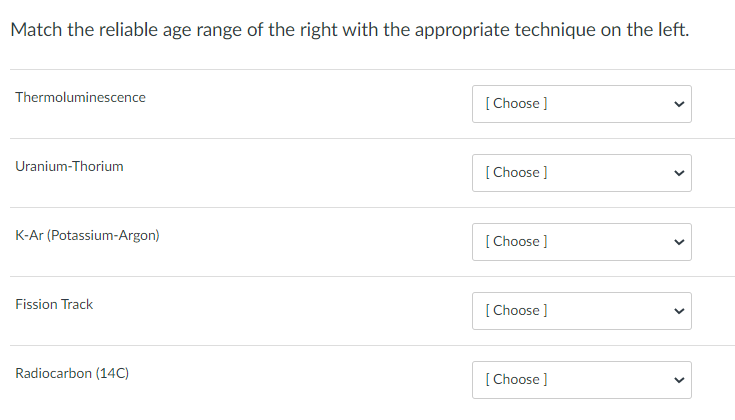Click the Thermoluminescence technique label
The image size is (735, 420).
(x=80, y=98)
